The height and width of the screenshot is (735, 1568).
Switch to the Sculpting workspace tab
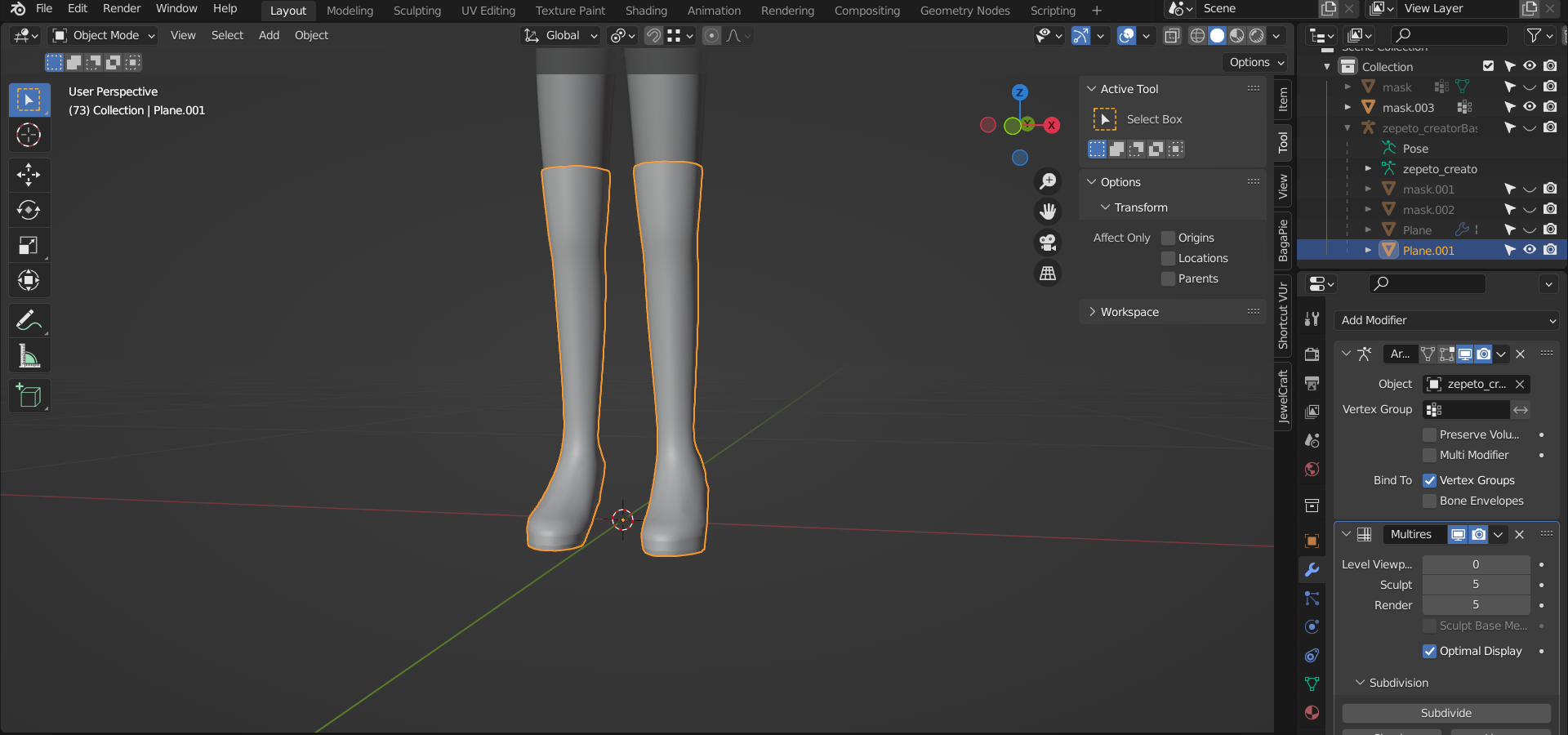(x=416, y=11)
